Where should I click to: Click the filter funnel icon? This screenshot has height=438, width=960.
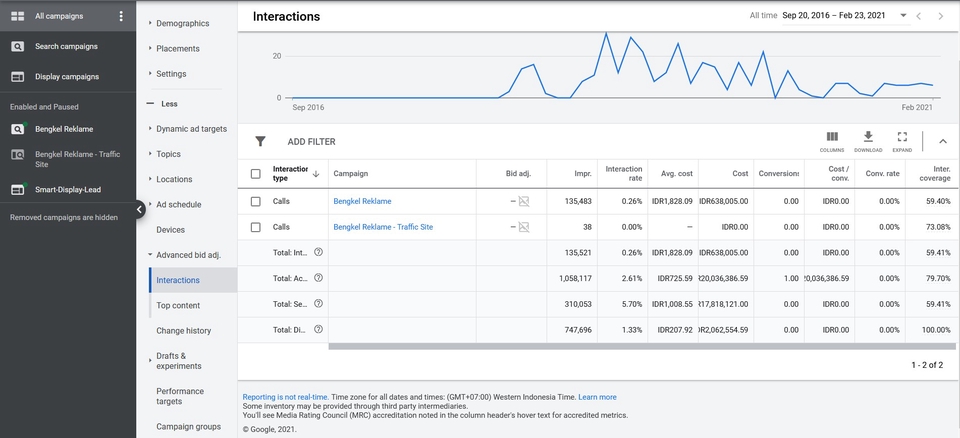click(x=261, y=142)
